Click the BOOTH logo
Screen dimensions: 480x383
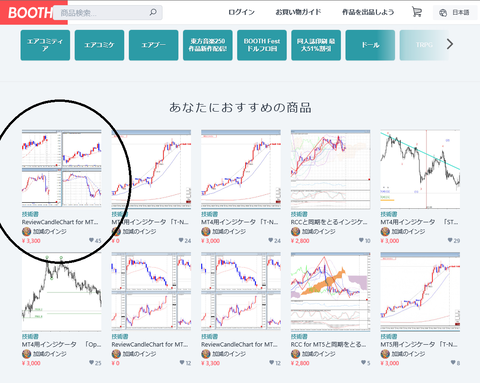(30, 13)
